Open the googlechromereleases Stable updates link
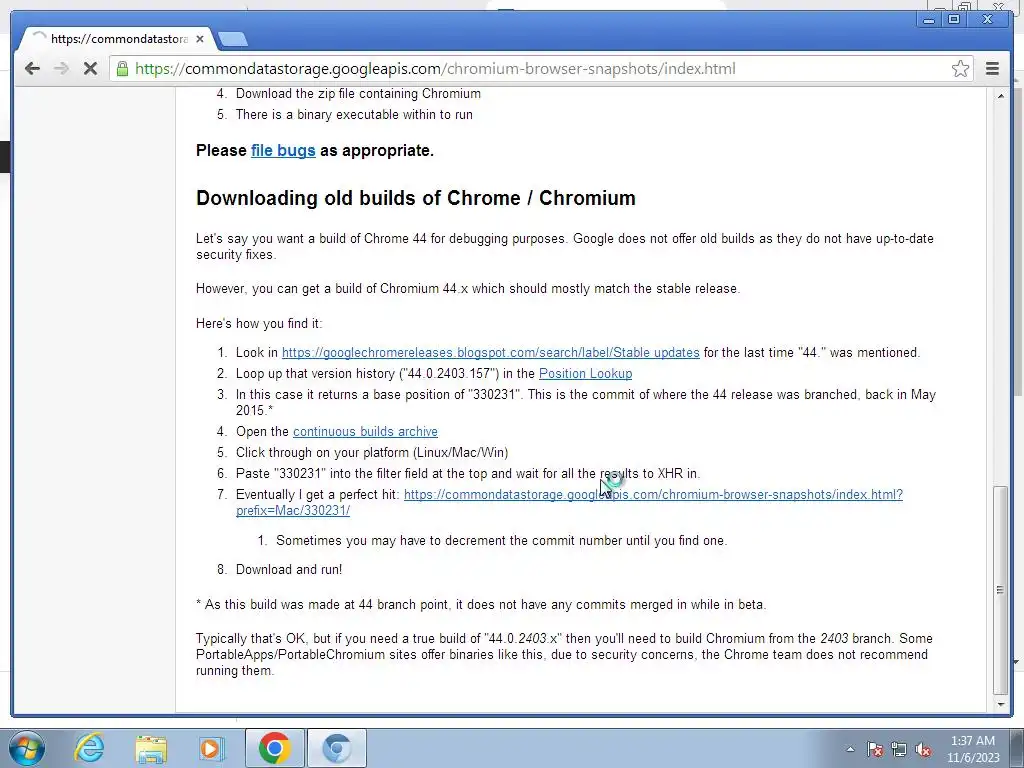 pos(490,353)
